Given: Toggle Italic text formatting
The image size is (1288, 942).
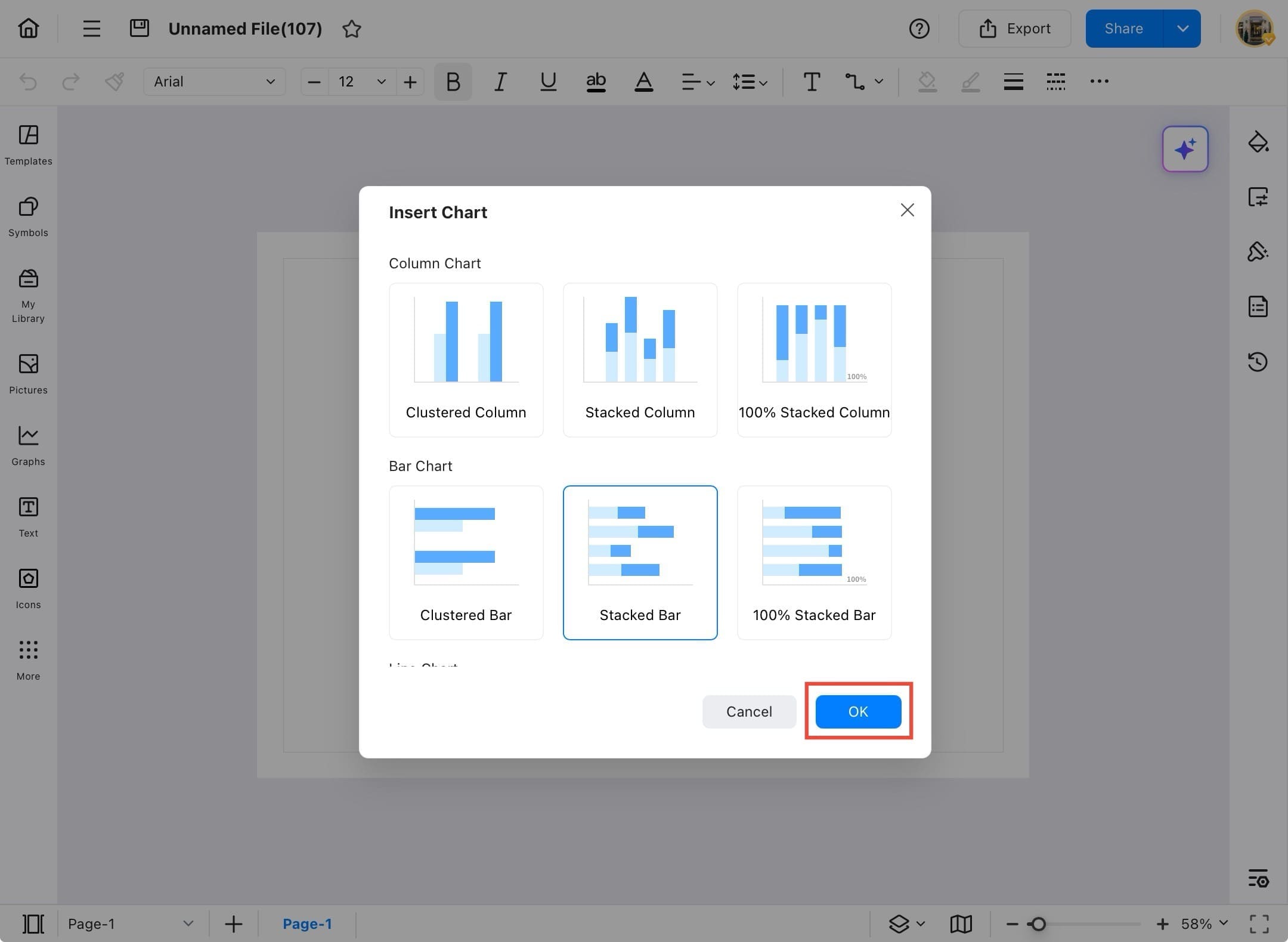Looking at the screenshot, I should point(500,82).
